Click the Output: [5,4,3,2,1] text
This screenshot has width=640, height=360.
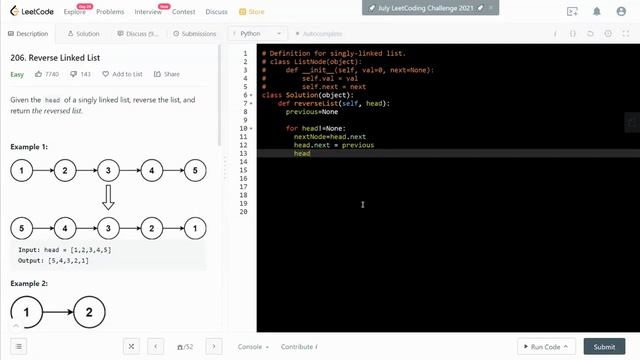53,260
